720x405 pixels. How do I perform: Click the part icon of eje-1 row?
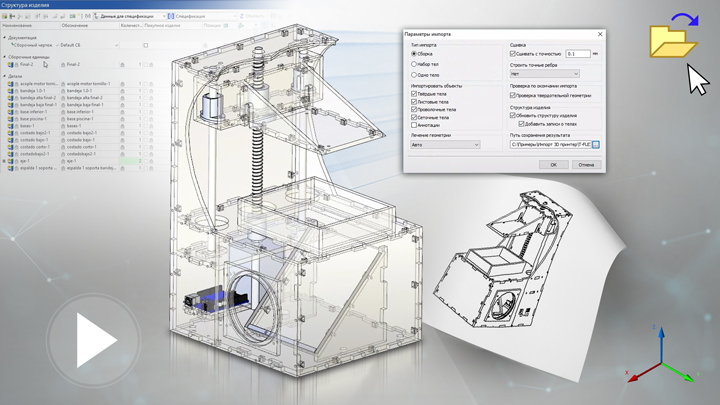[x=11, y=161]
